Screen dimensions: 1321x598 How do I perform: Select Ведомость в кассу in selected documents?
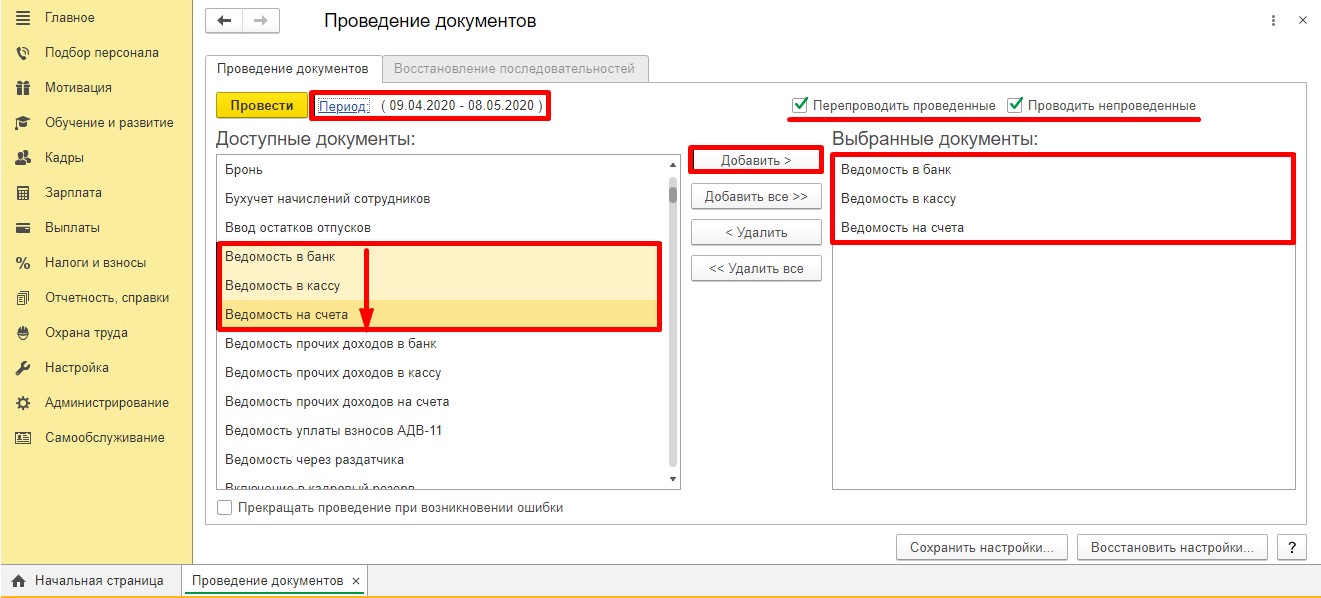coord(1063,199)
